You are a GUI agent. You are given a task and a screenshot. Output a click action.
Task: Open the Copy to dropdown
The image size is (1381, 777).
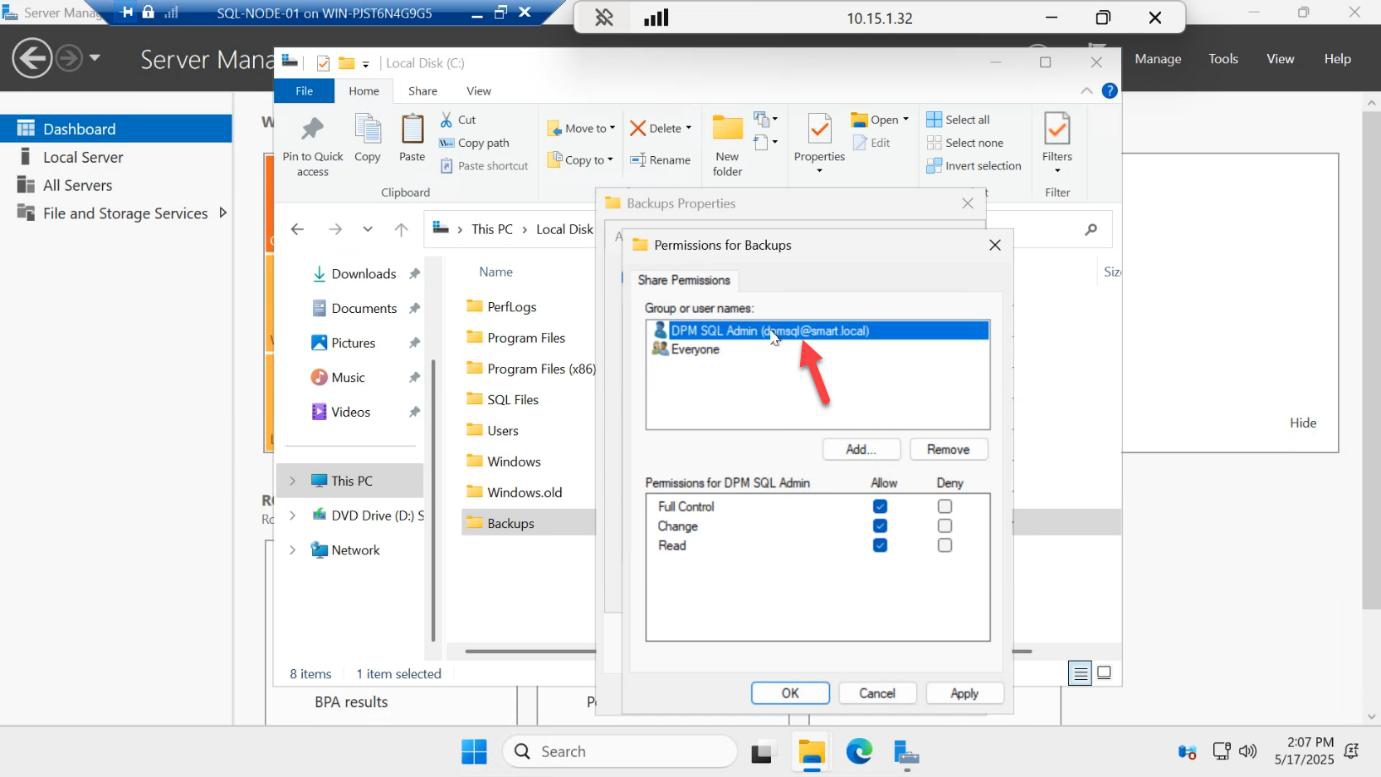[580, 160]
